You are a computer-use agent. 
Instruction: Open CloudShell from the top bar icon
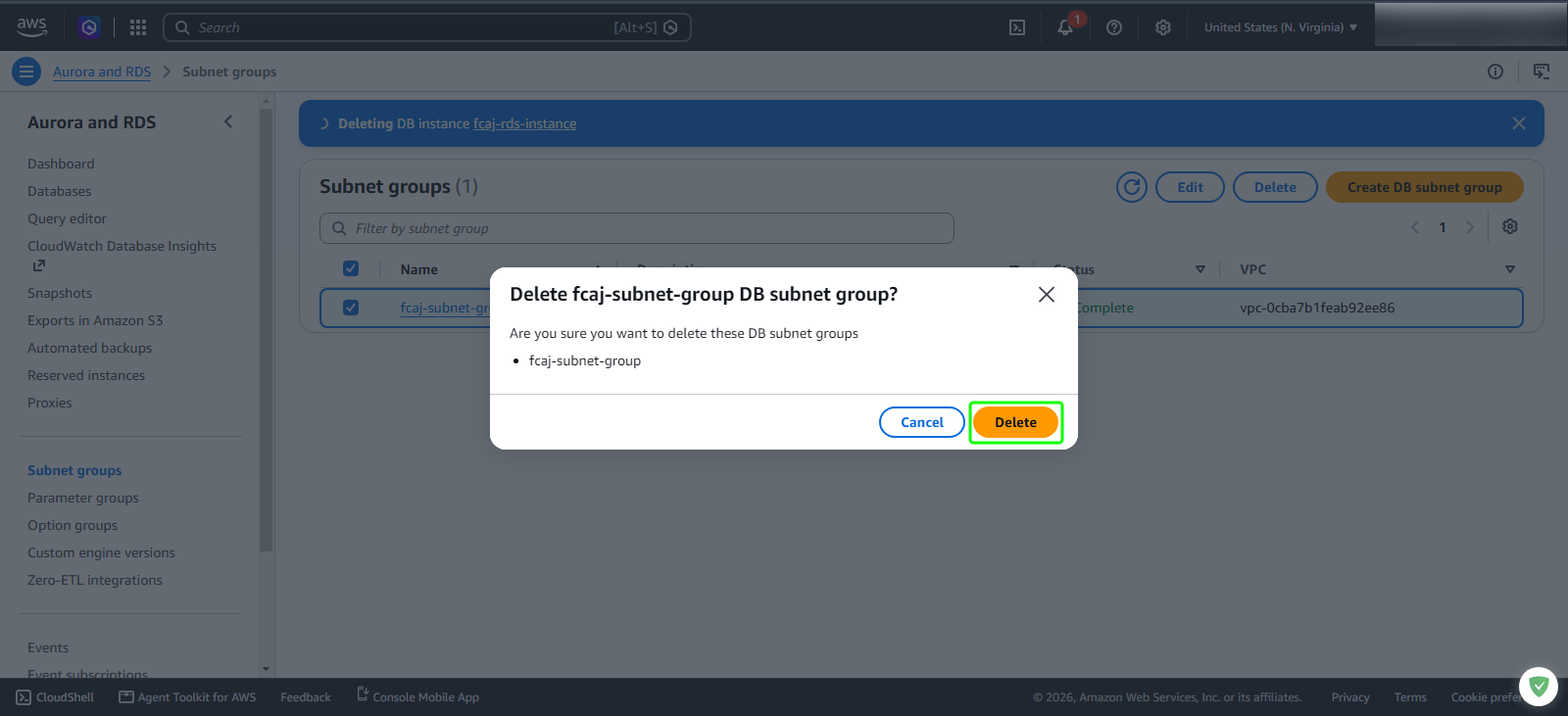(1017, 27)
